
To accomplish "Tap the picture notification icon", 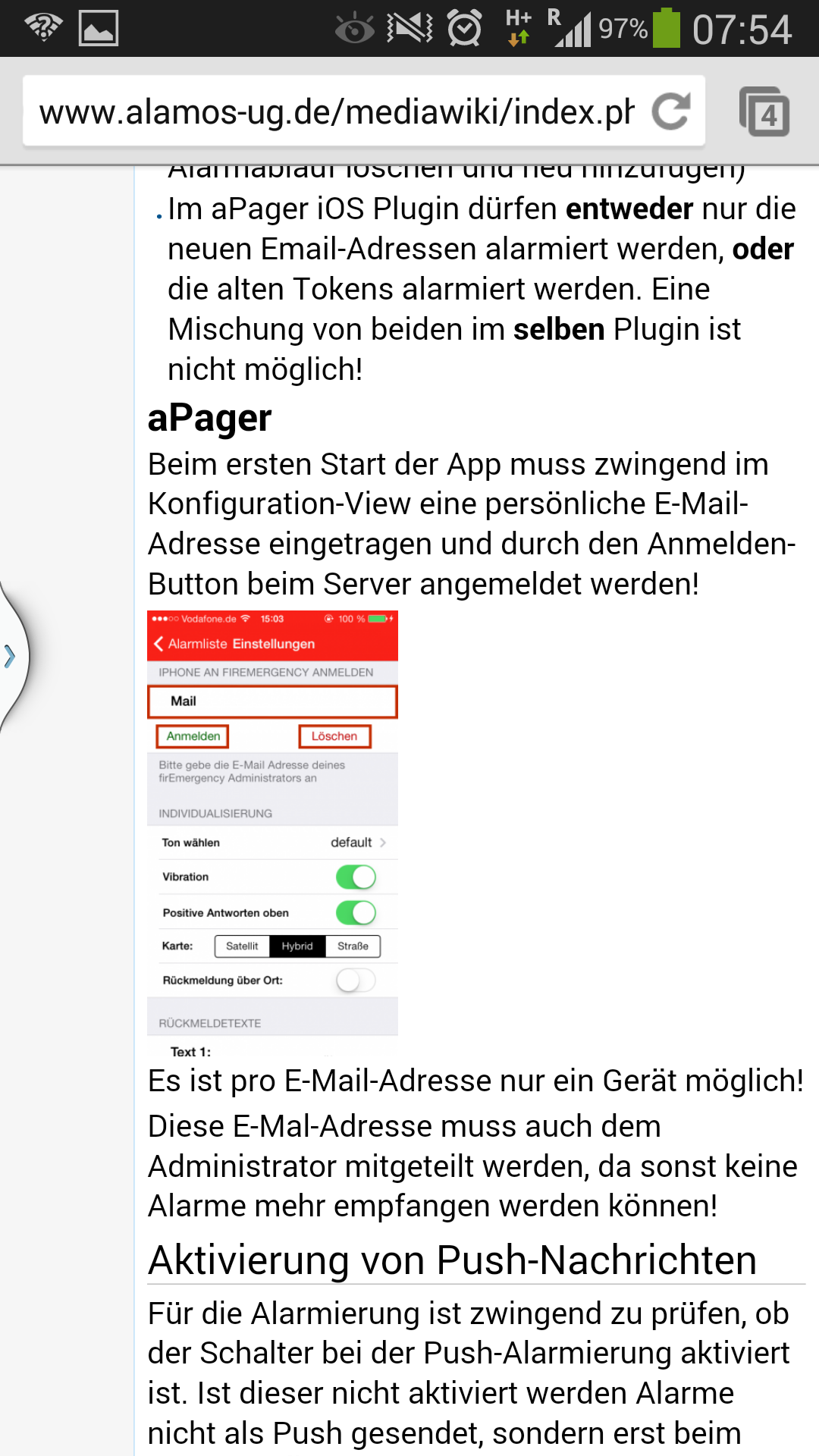I will click(99, 29).
